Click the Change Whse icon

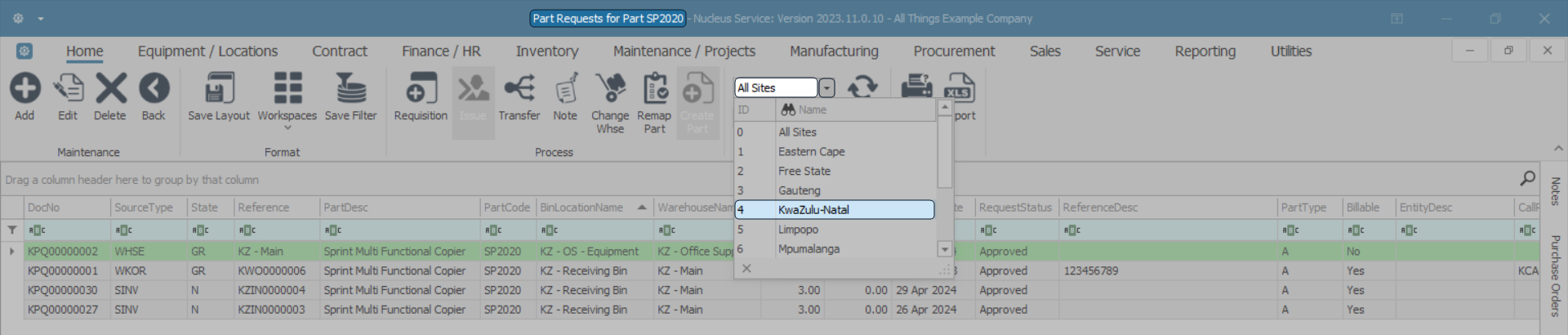(x=610, y=88)
